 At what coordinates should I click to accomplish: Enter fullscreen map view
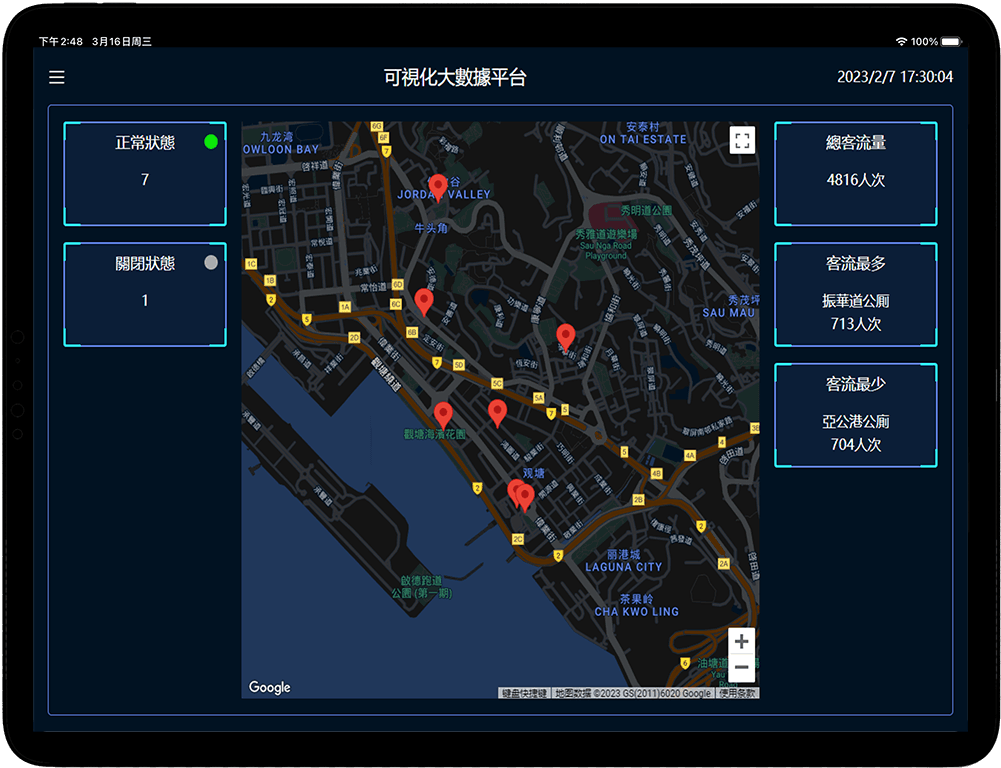[x=741, y=141]
